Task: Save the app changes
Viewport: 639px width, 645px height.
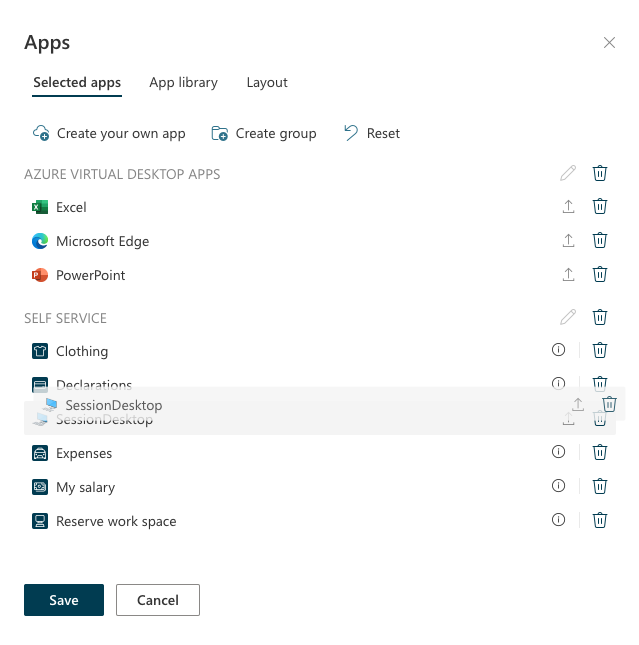Action: click(64, 600)
